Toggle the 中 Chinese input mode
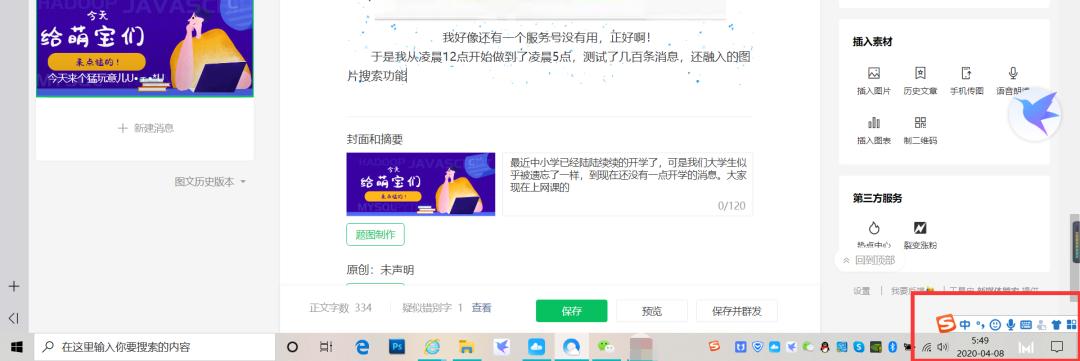 point(965,324)
